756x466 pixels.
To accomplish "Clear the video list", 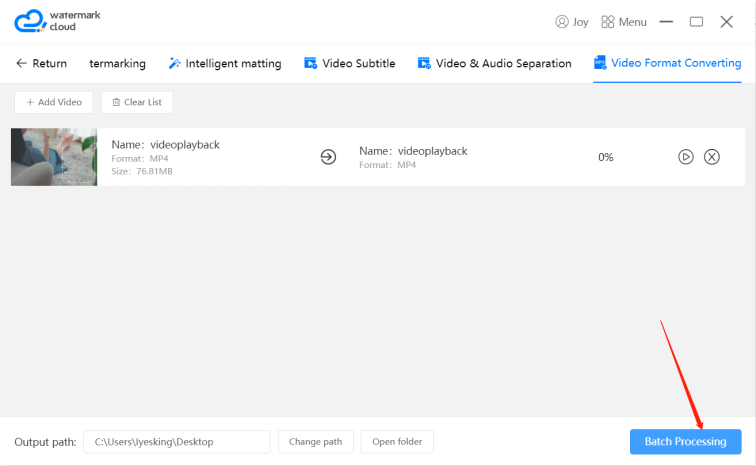I will click(136, 102).
